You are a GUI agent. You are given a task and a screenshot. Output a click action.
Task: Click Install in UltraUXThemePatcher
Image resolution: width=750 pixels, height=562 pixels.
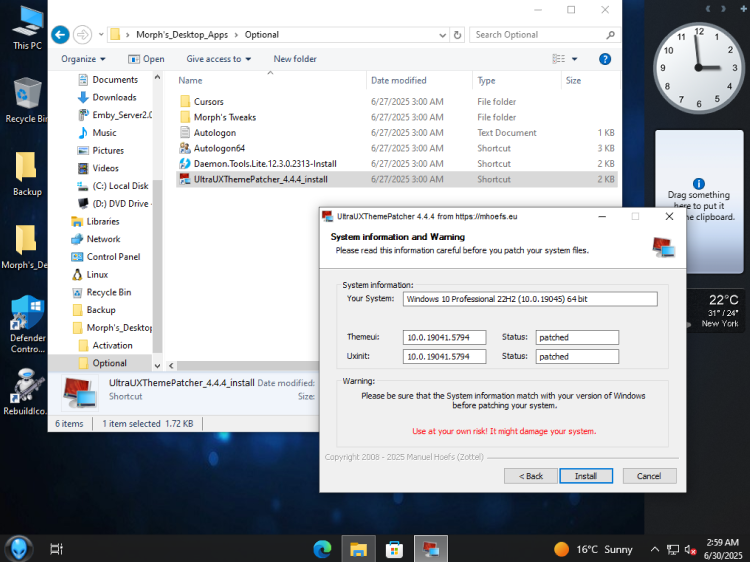coord(586,476)
